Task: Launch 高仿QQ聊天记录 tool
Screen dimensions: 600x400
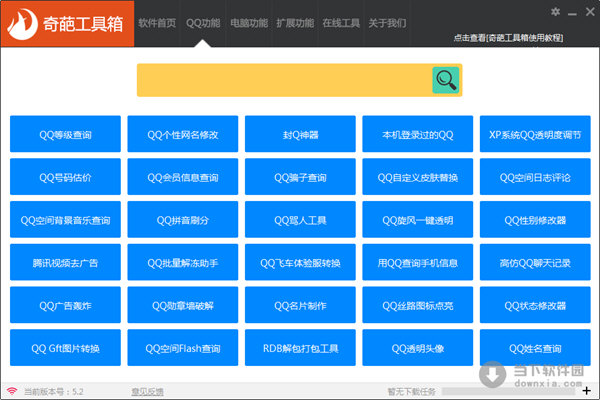Action: [x=535, y=262]
